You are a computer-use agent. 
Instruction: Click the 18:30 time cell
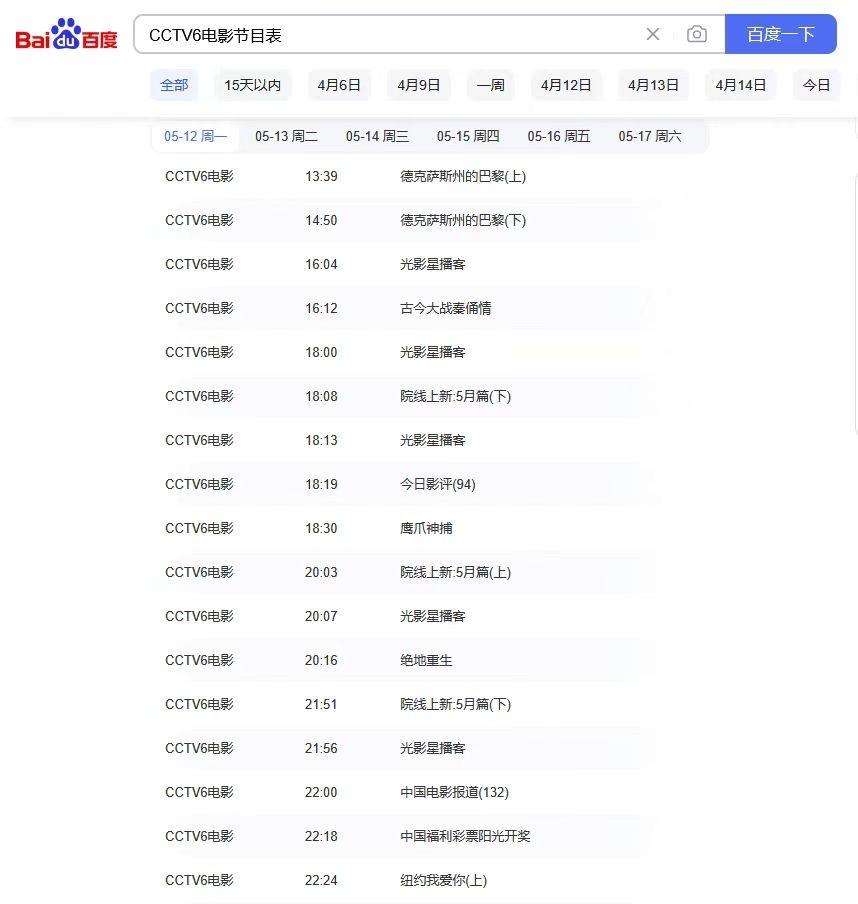pos(321,529)
